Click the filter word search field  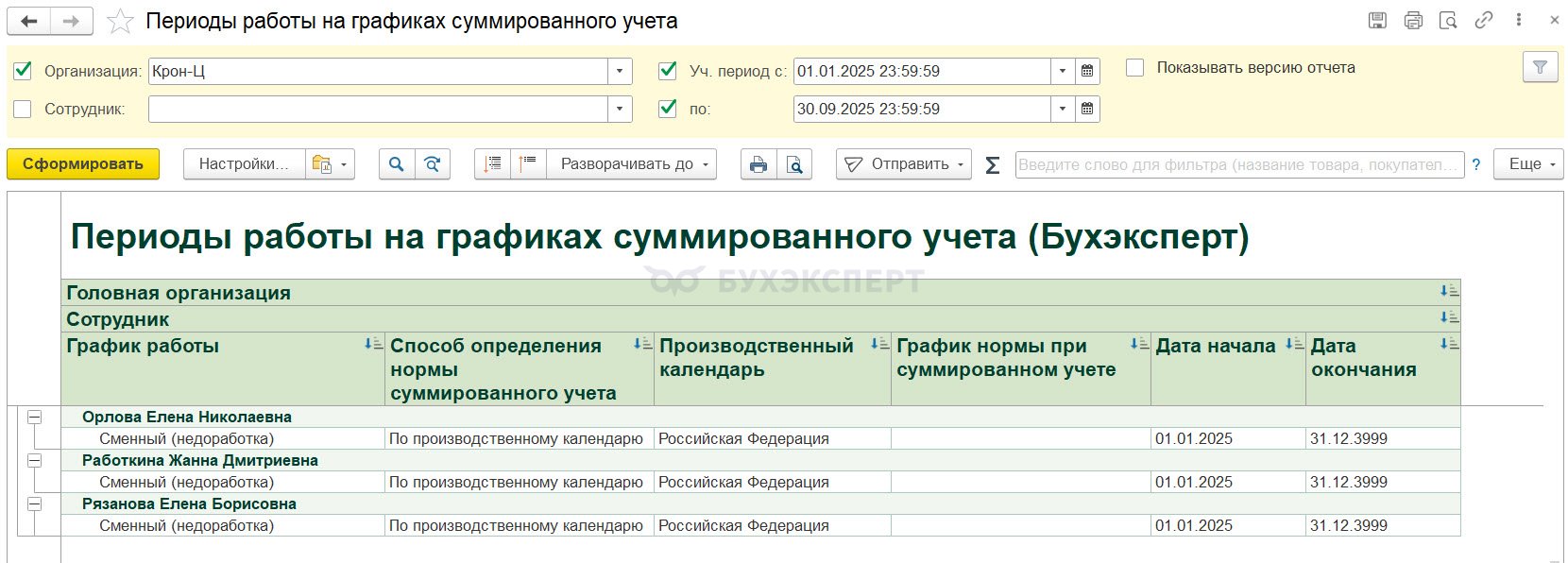1239,165
